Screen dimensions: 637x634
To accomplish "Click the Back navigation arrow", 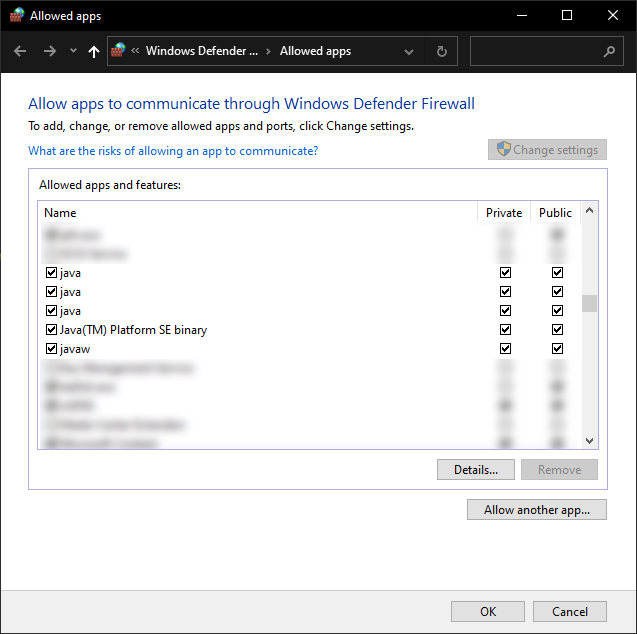I will point(21,51).
